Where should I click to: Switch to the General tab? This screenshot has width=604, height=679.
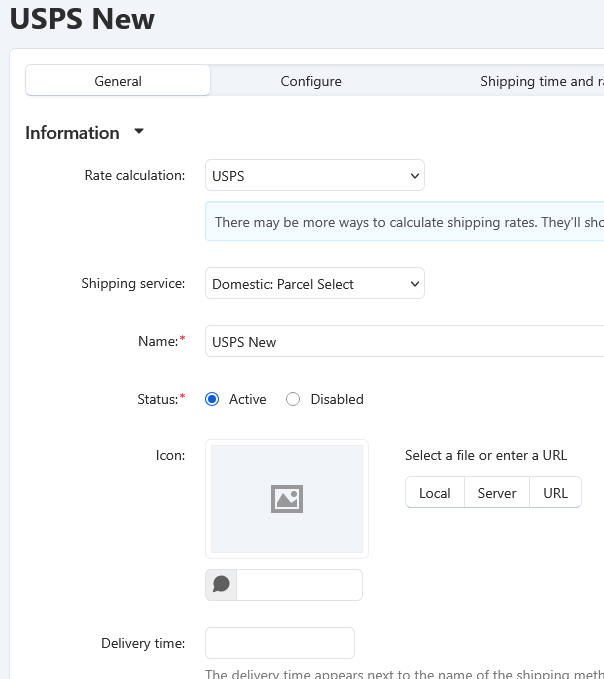pos(118,81)
